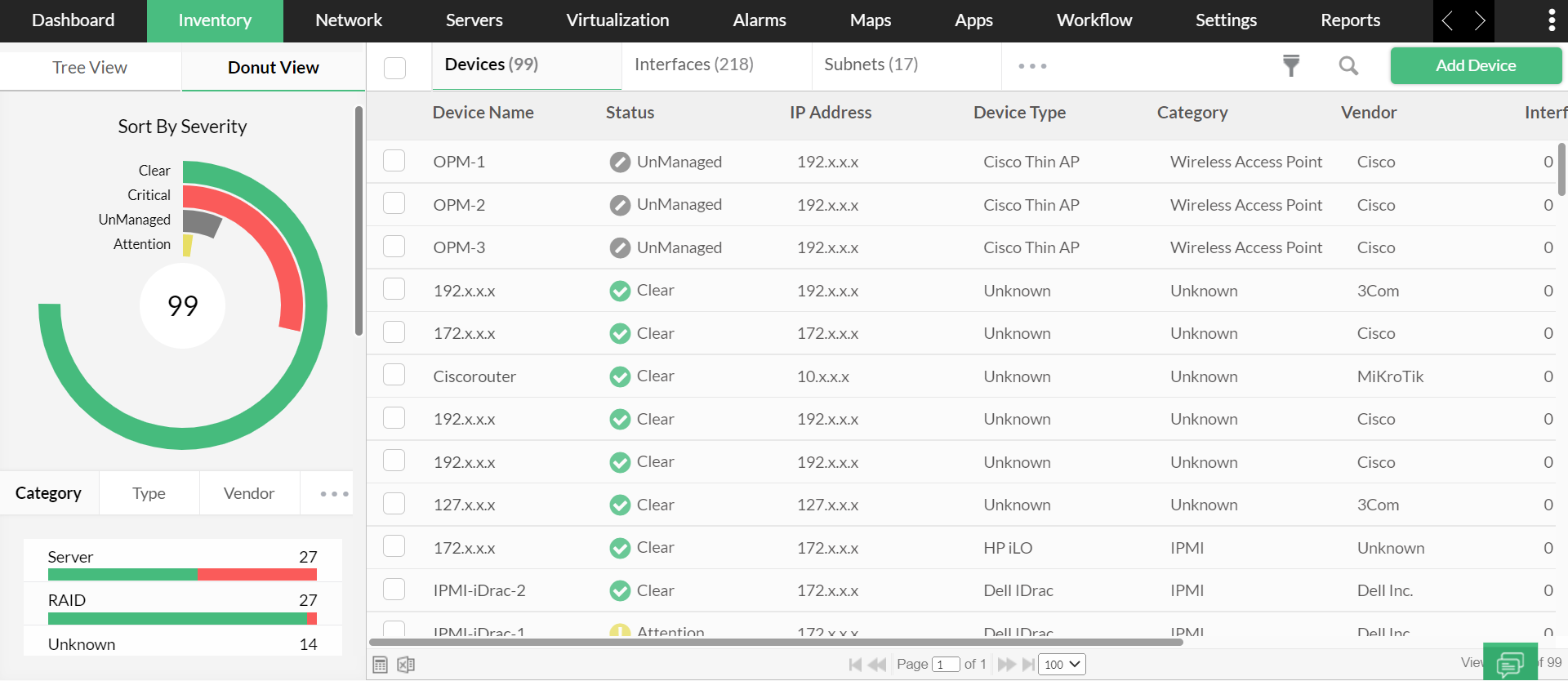Switch to the Interfaces (218) tab
The height and width of the screenshot is (681, 1568).
693,65
